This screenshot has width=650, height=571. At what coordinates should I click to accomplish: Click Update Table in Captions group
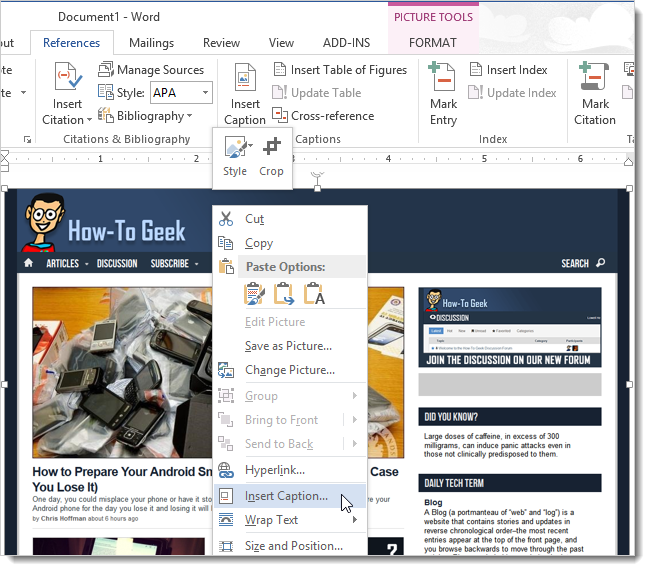tap(317, 92)
